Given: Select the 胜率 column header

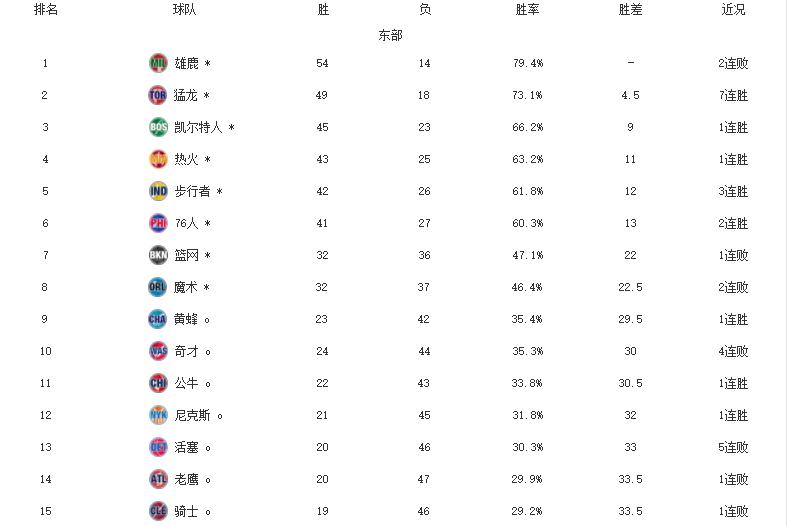Looking at the screenshot, I should point(528,10).
